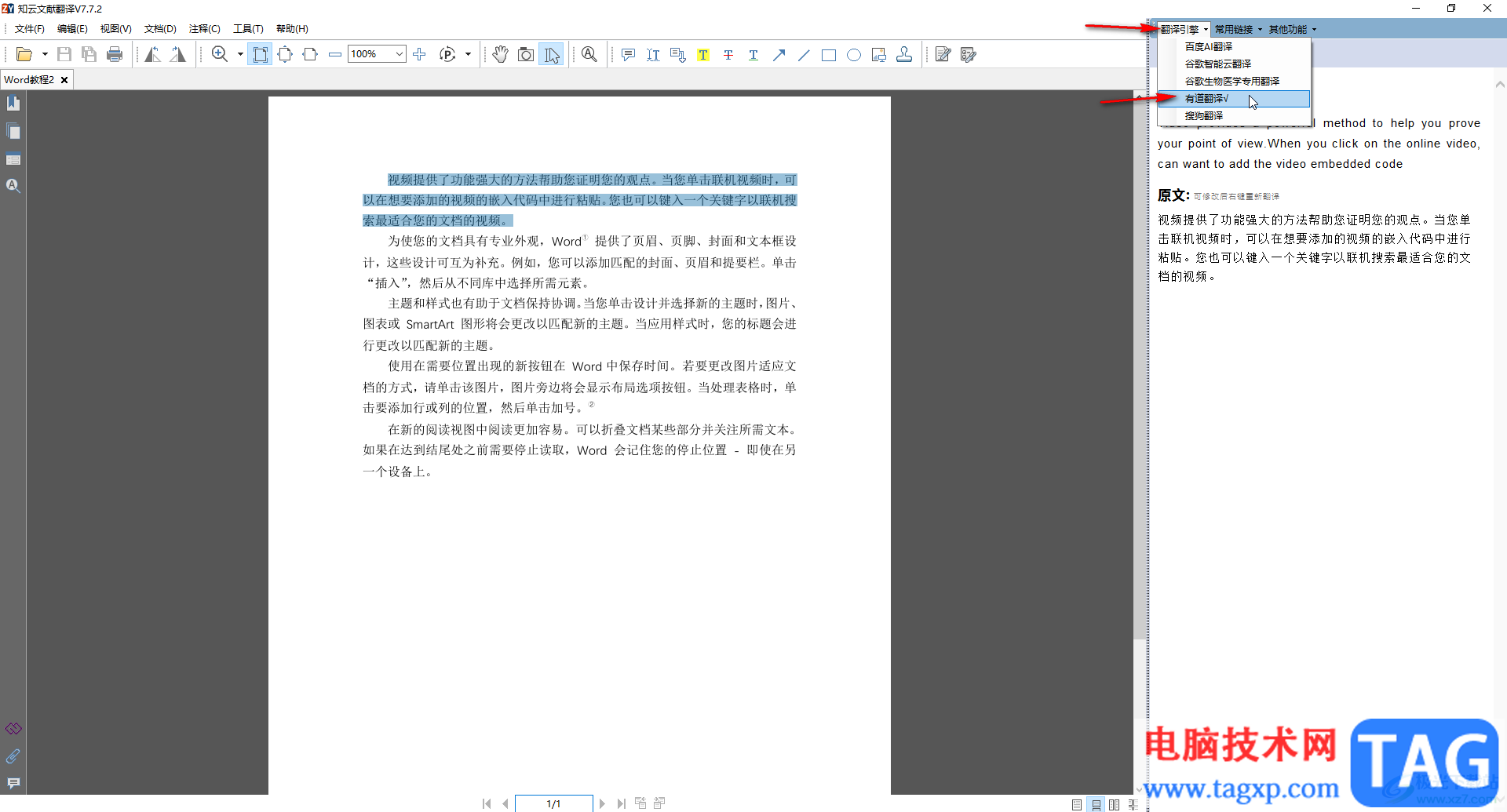Select the fit page view icon
The height and width of the screenshot is (812, 1507).
coord(285,54)
